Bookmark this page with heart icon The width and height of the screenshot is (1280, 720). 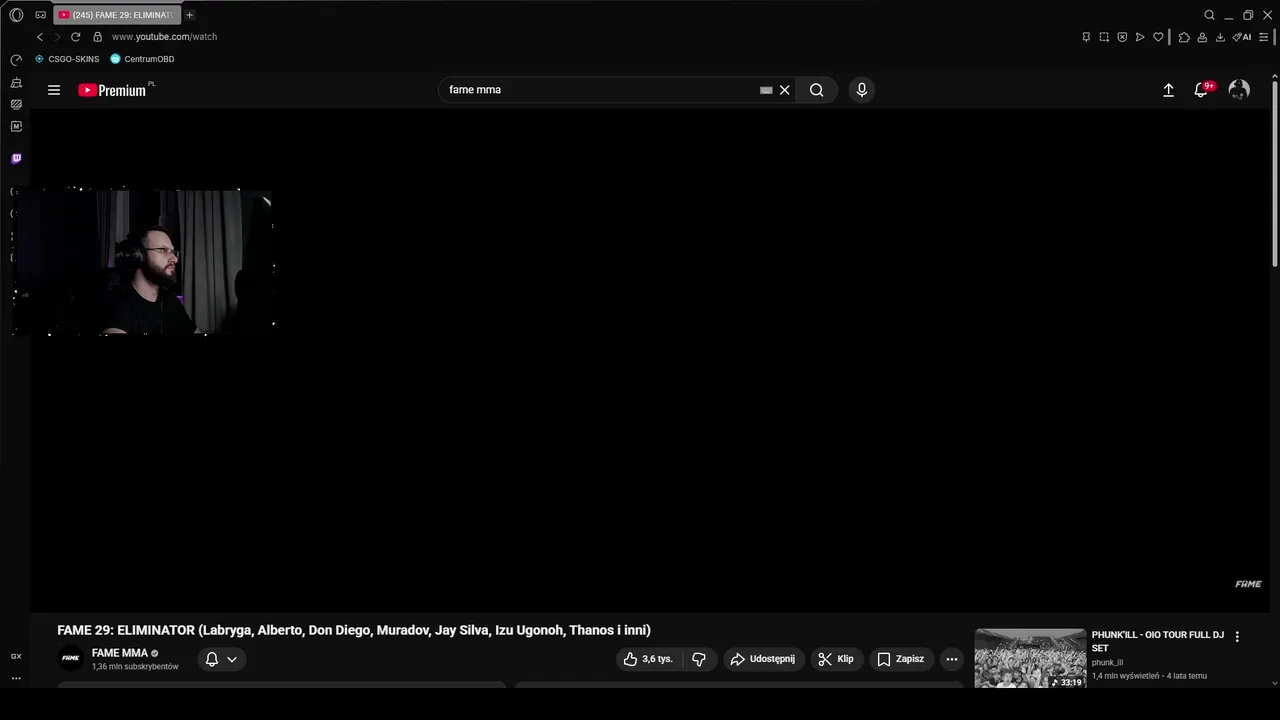coord(1158,37)
